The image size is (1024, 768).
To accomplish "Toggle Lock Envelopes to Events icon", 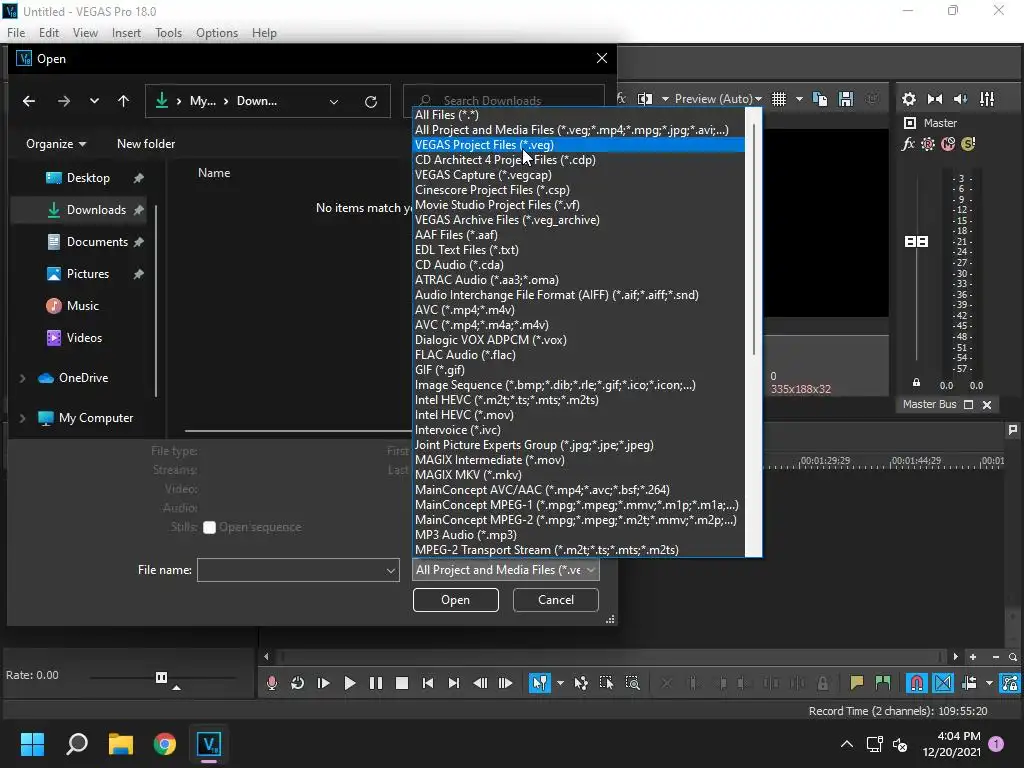I will [1010, 683].
